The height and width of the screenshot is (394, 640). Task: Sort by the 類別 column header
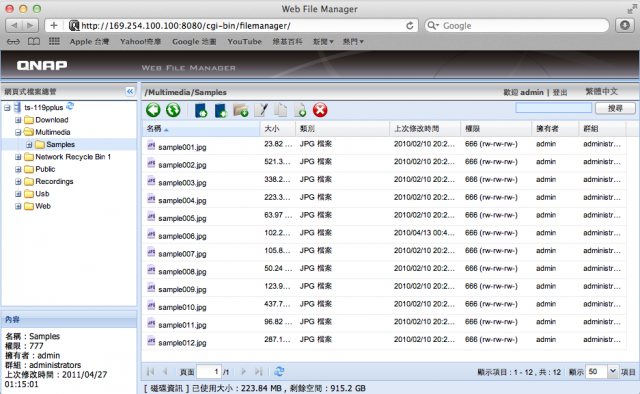point(342,129)
